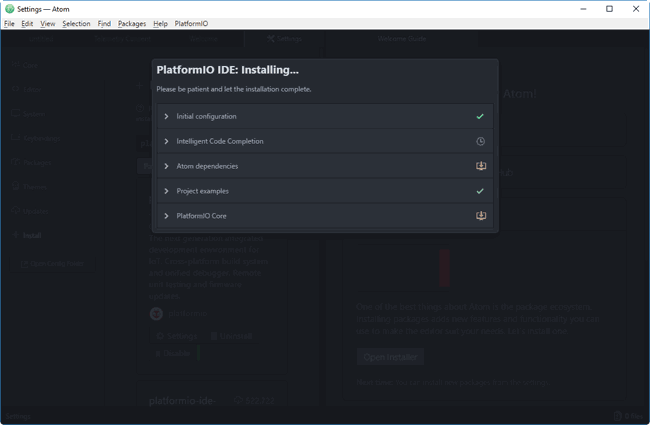Expand the Atom dependencies step
The image size is (650, 425).
[166, 166]
